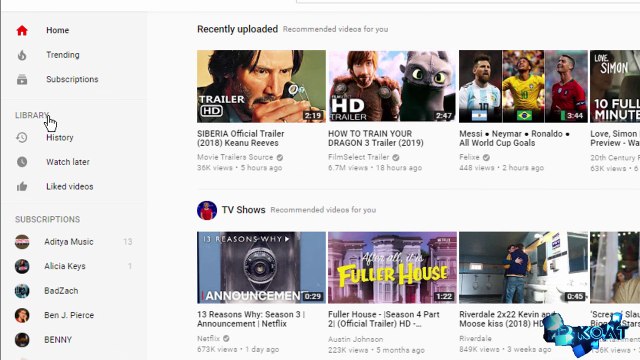Visit Austin Johnson channel

[x=356, y=339]
